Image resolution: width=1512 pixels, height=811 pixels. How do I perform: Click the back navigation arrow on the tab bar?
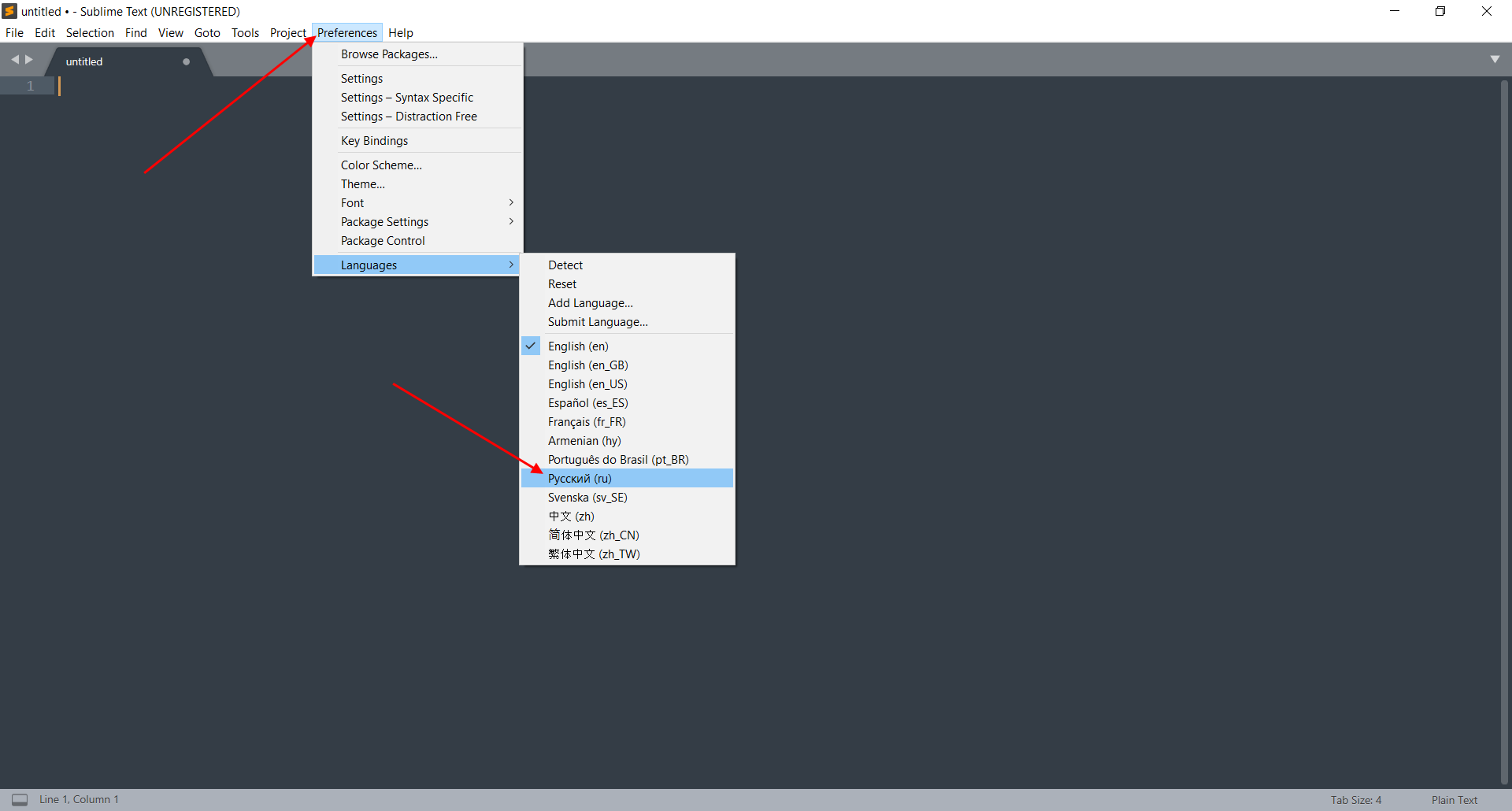pos(15,58)
